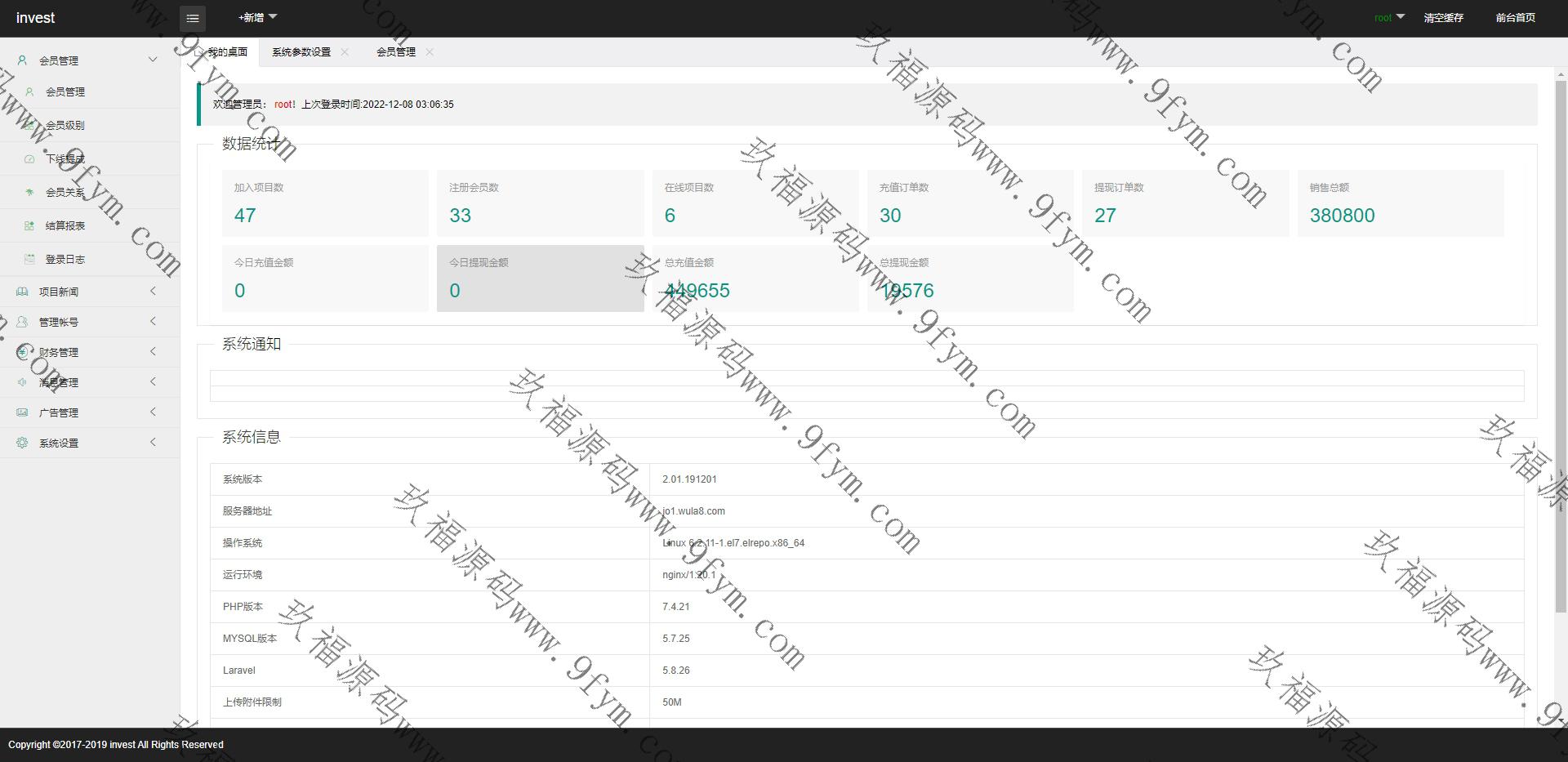Click the 结算报表 icon in sidebar
The width and height of the screenshot is (1568, 762).
click(x=29, y=226)
